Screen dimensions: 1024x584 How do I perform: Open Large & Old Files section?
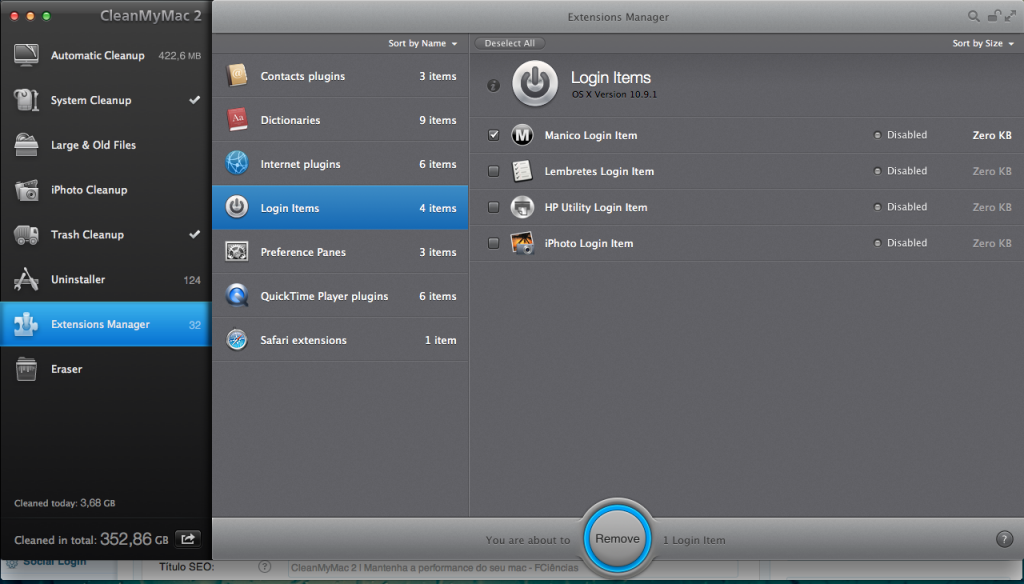pyautogui.click(x=106, y=145)
